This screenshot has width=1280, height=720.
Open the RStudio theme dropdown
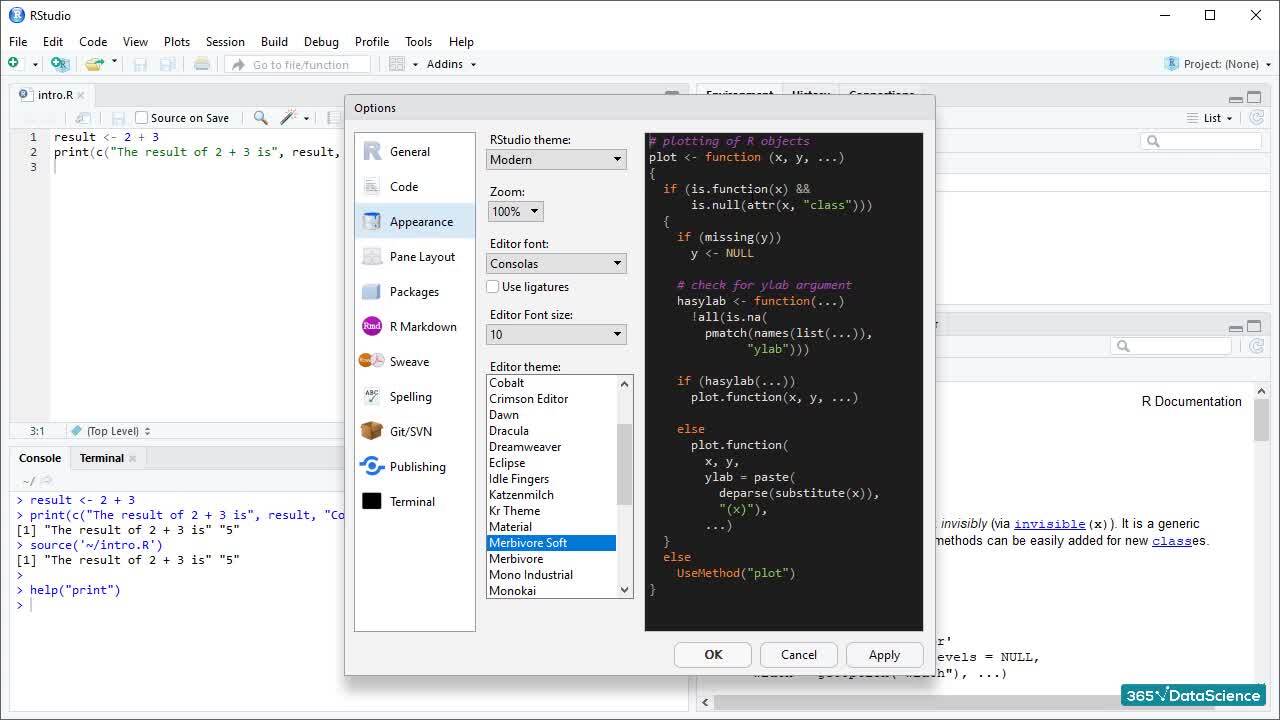[x=557, y=160]
